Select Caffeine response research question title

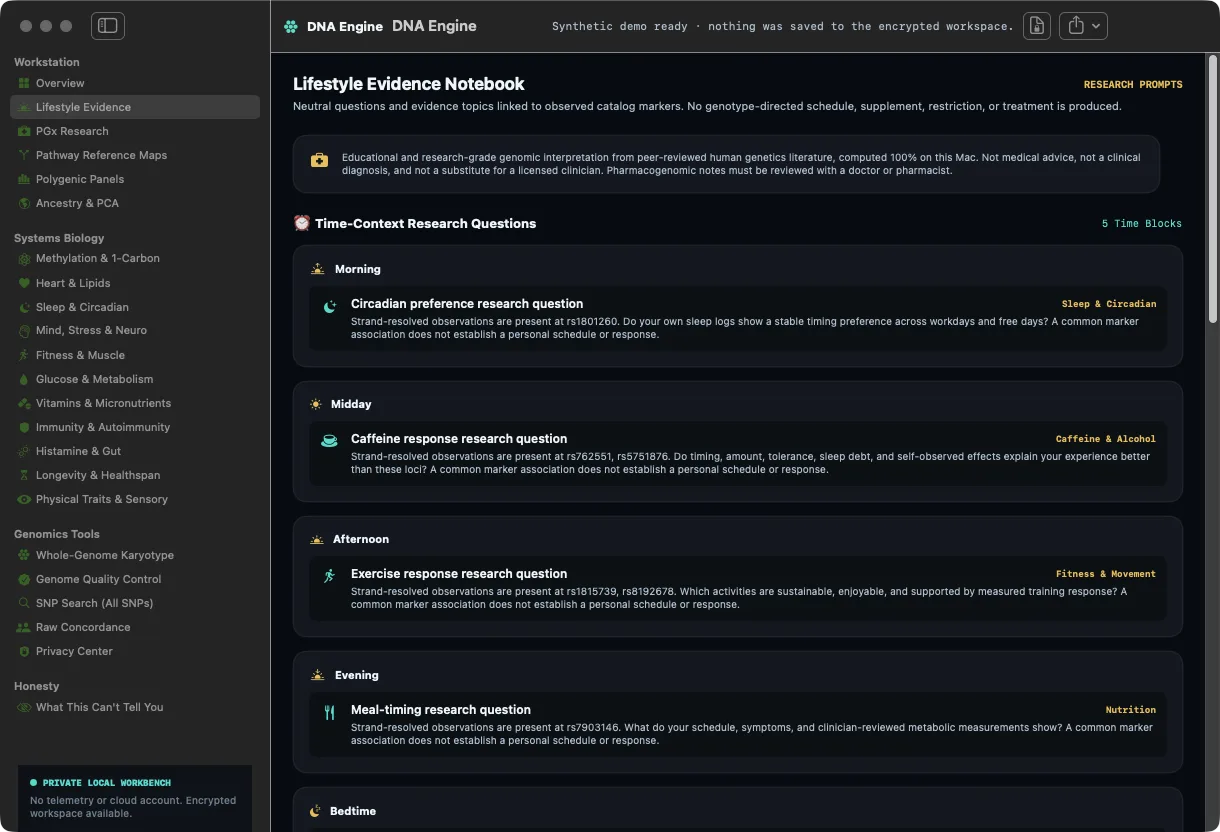click(x=459, y=439)
